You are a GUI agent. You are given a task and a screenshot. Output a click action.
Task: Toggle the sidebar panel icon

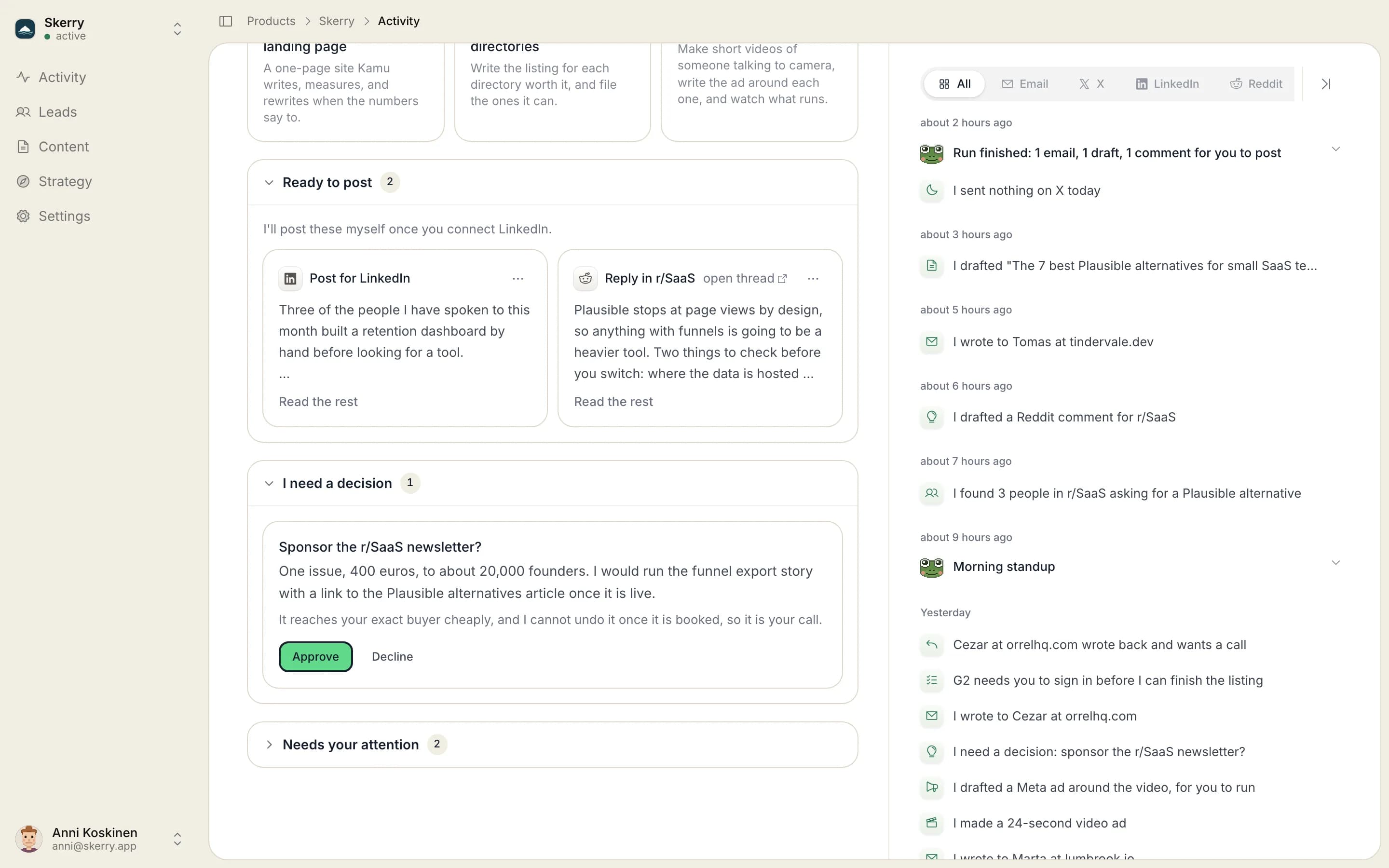226,21
